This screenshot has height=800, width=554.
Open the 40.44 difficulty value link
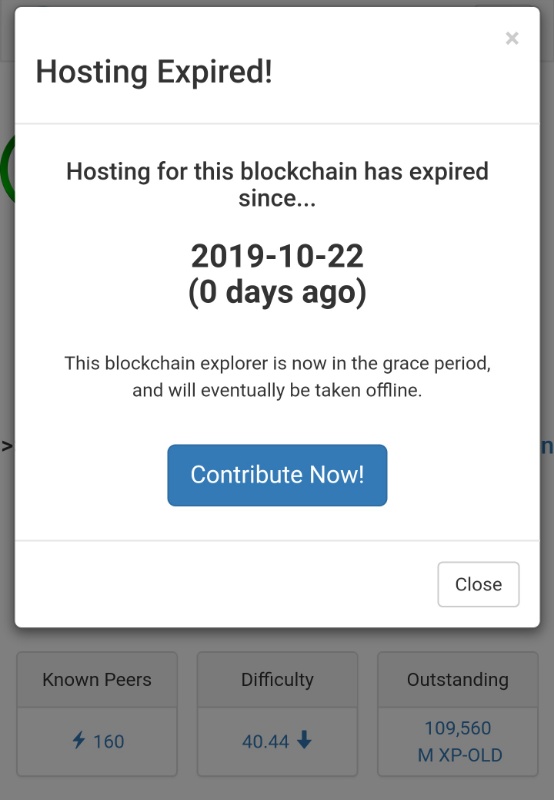point(265,741)
